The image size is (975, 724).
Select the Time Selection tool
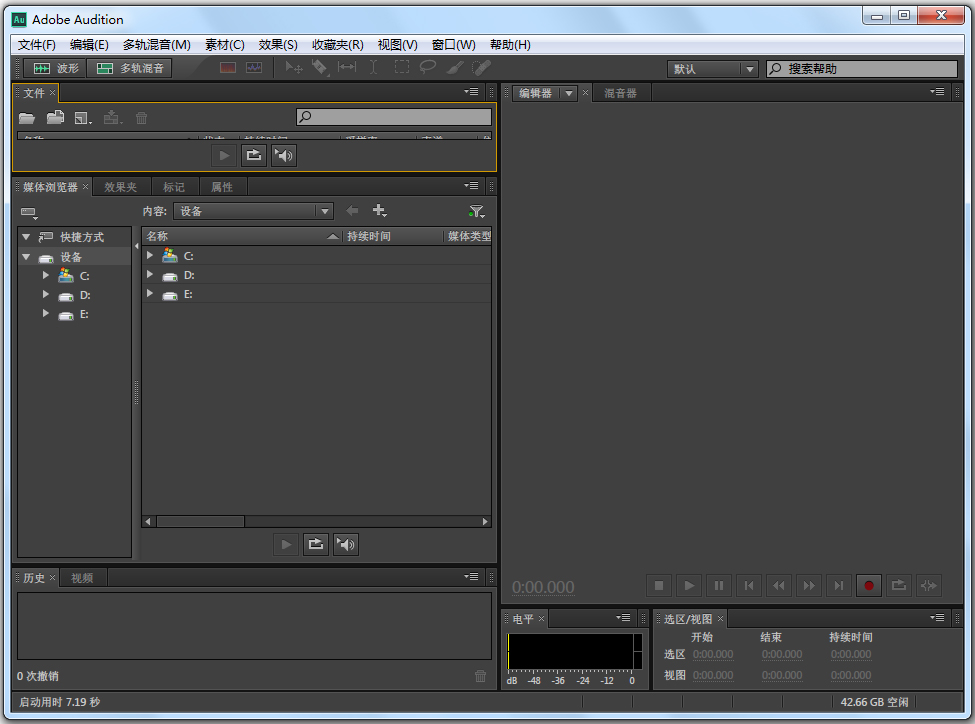pyautogui.click(x=373, y=67)
